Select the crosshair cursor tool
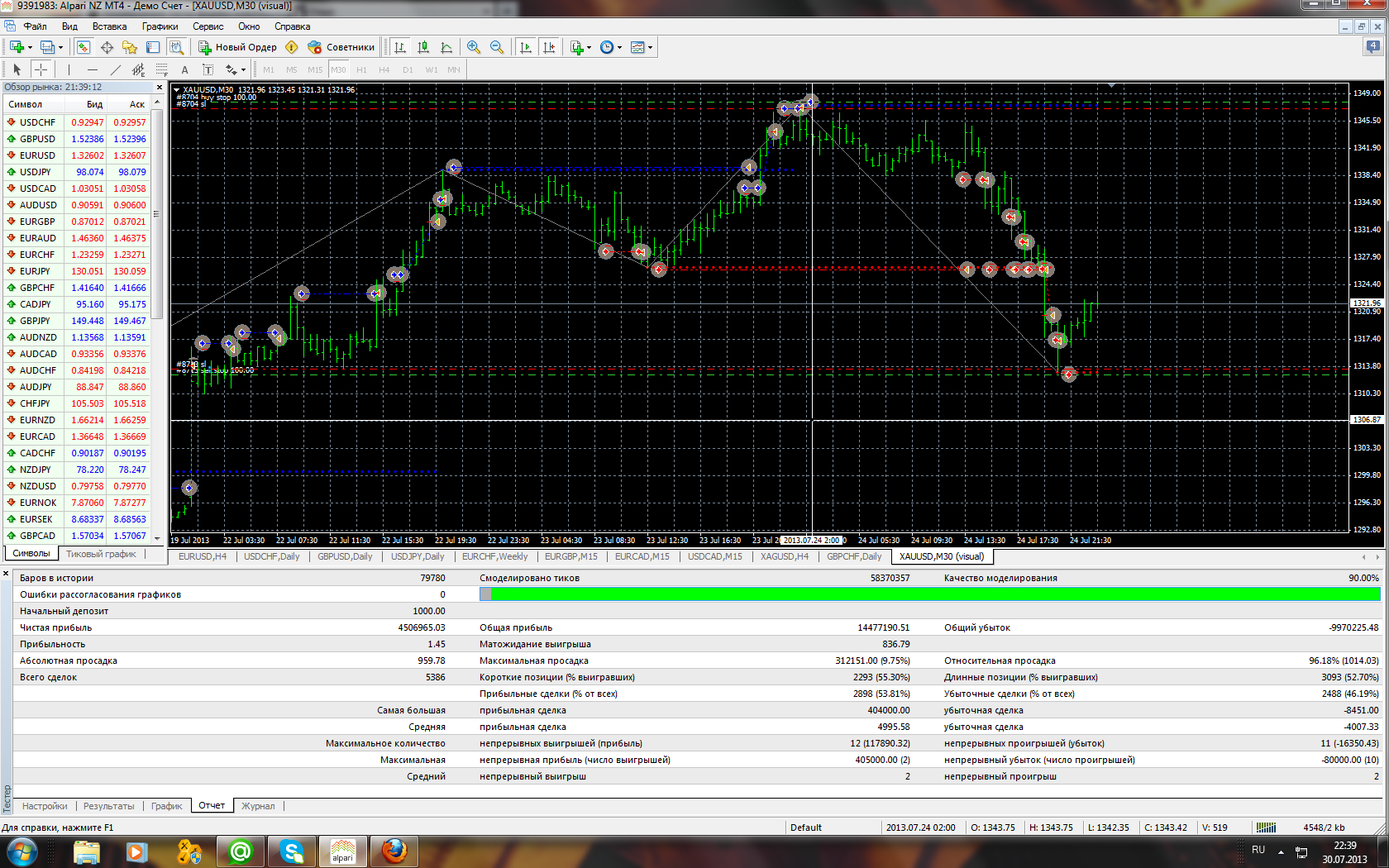The width and height of the screenshot is (1389, 868). pyautogui.click(x=41, y=69)
